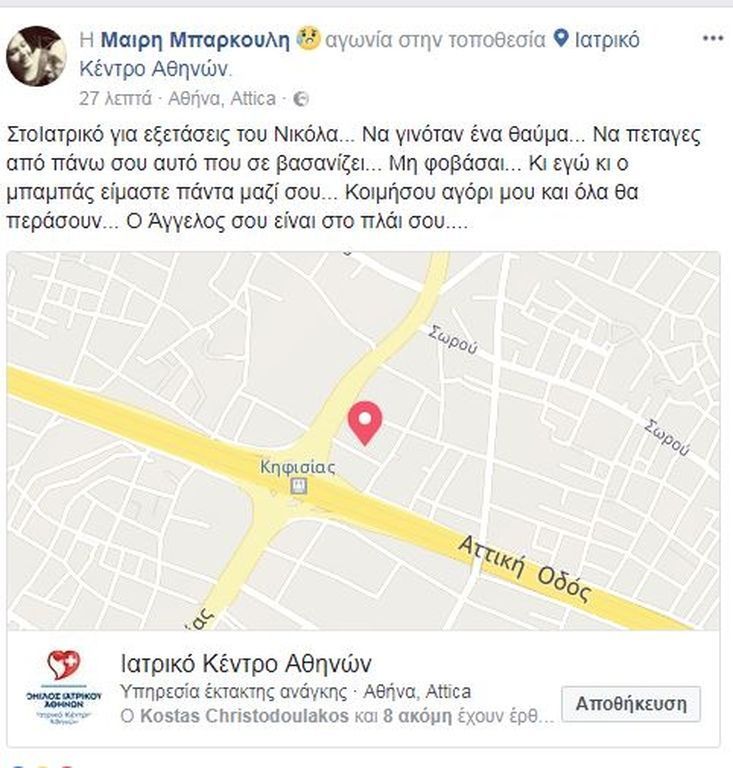Click the globe public privacy icon
733x768 pixels.
tap(301, 99)
